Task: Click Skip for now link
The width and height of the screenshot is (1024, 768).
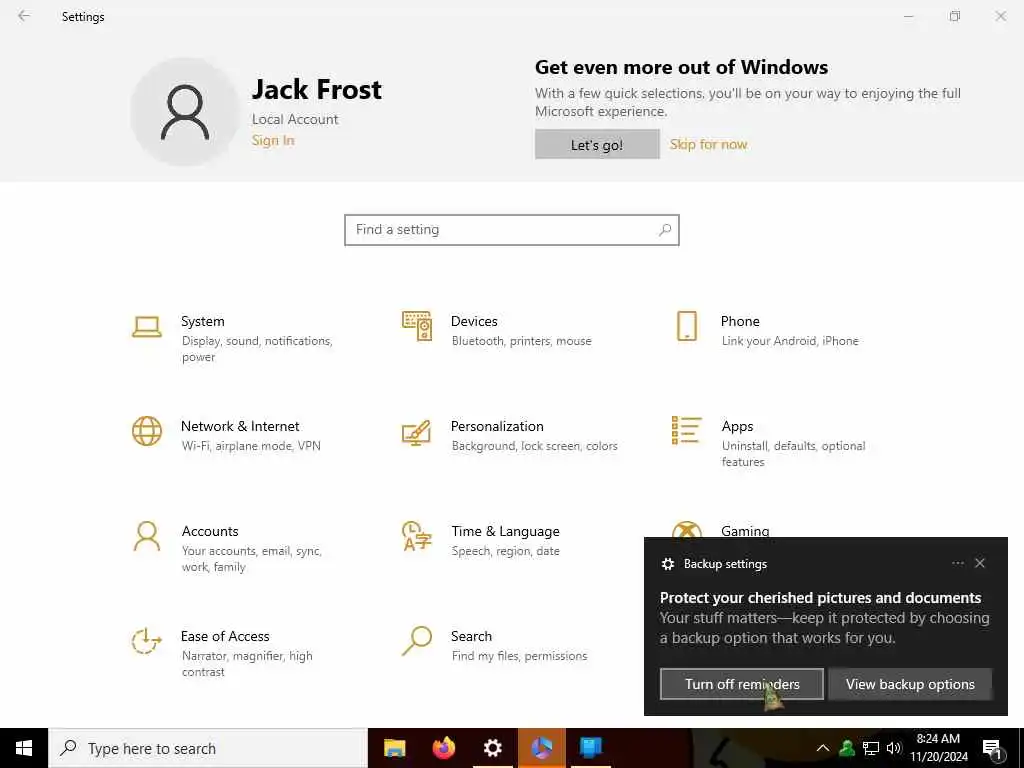Action: [x=709, y=144]
